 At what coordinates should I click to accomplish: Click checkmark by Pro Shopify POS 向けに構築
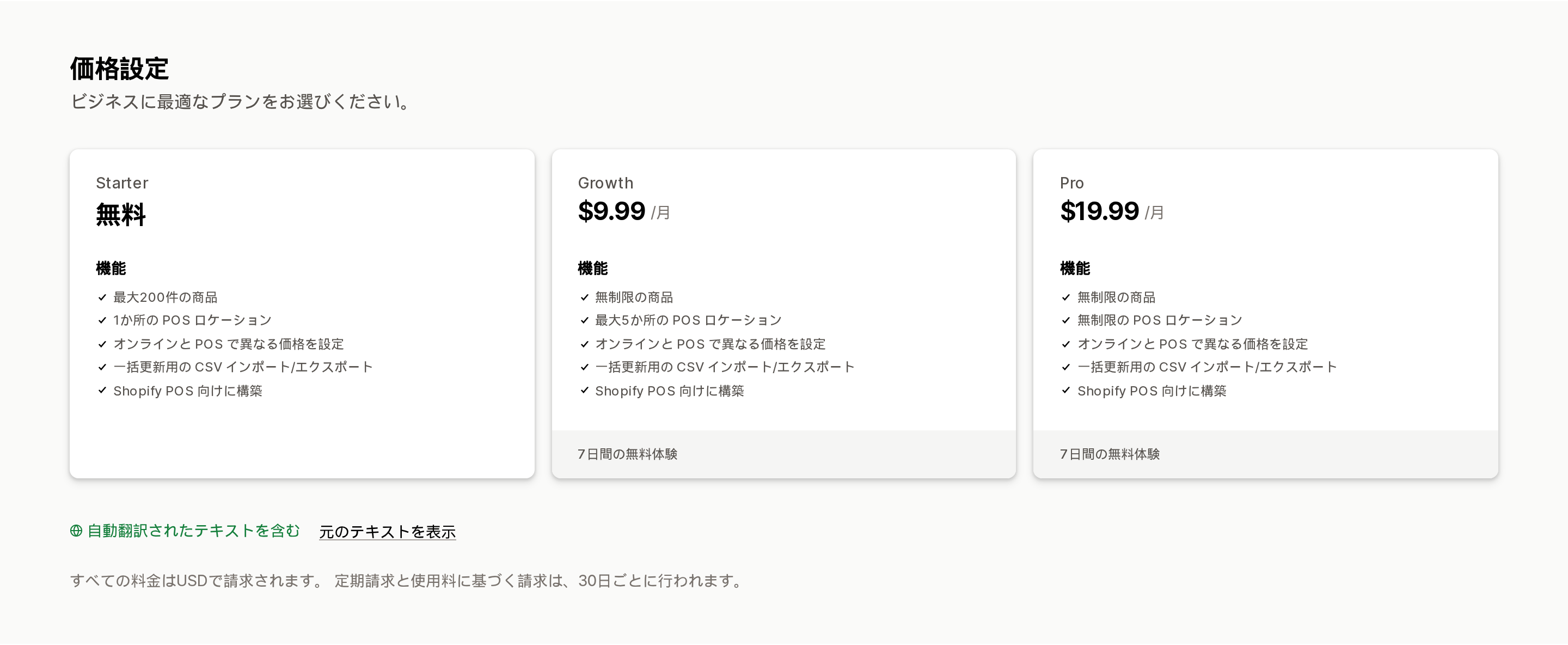click(1066, 391)
